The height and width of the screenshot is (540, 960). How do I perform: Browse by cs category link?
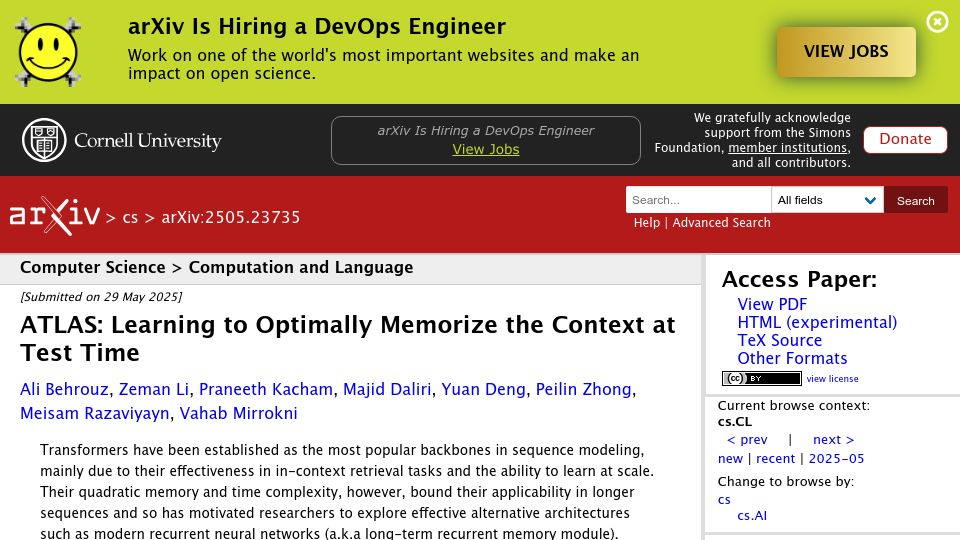724,500
